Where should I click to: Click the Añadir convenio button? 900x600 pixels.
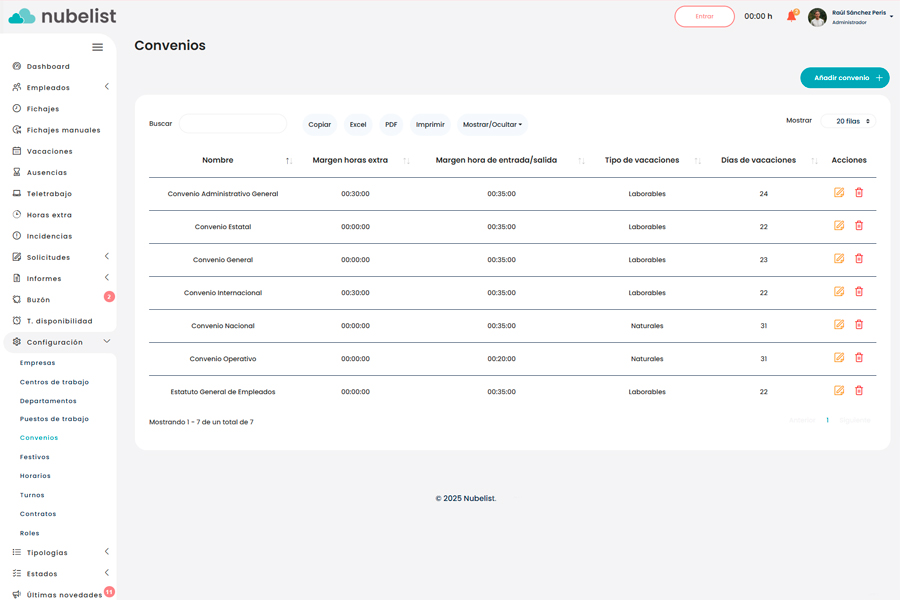(x=844, y=78)
